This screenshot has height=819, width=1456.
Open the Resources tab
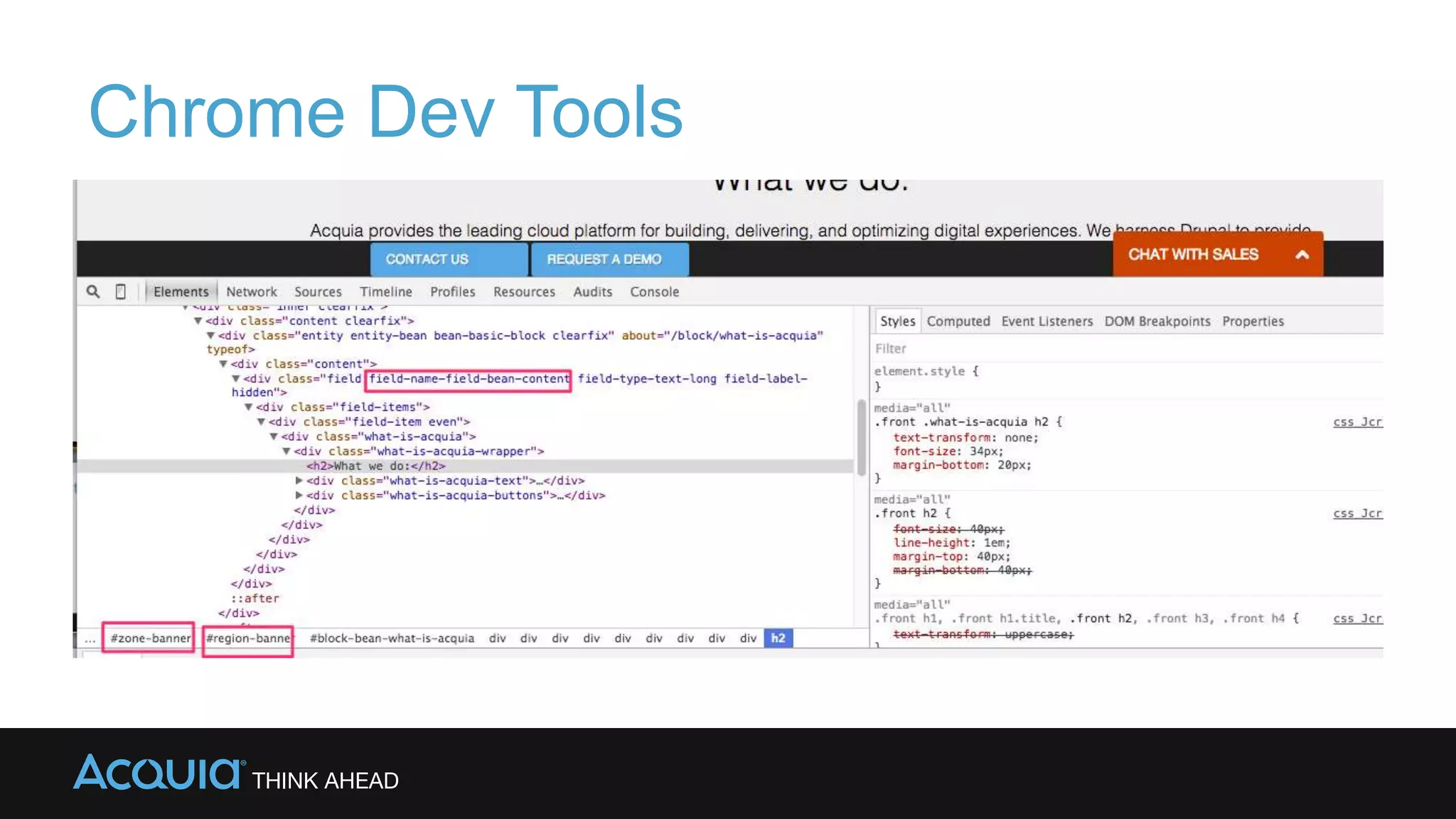pyautogui.click(x=524, y=291)
